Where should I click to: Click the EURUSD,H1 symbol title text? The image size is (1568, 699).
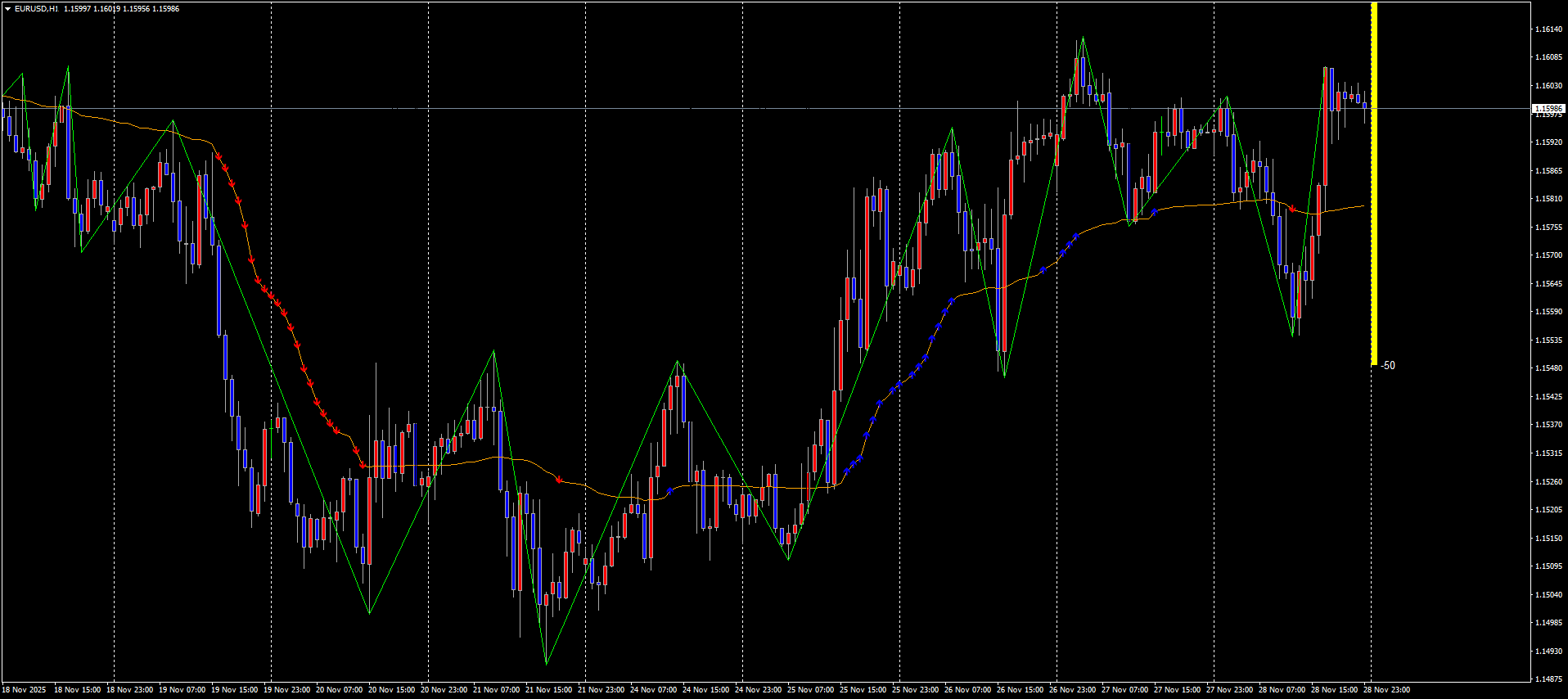tap(36, 9)
